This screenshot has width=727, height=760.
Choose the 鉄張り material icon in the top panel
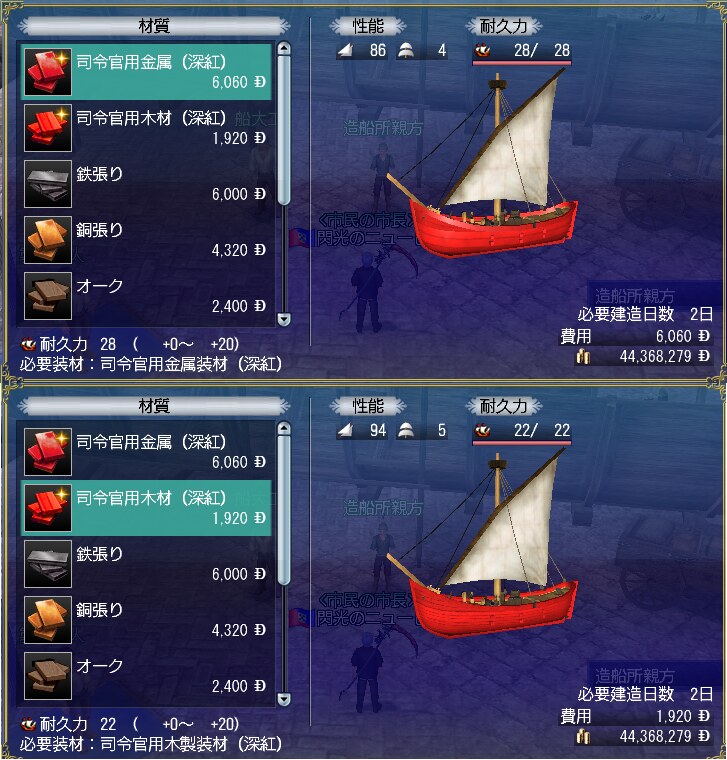tap(48, 184)
